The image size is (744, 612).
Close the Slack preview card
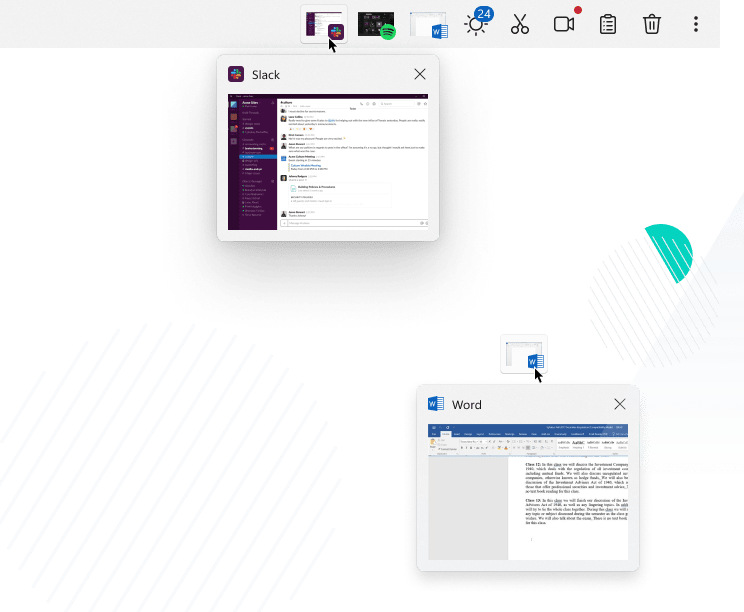(x=420, y=74)
